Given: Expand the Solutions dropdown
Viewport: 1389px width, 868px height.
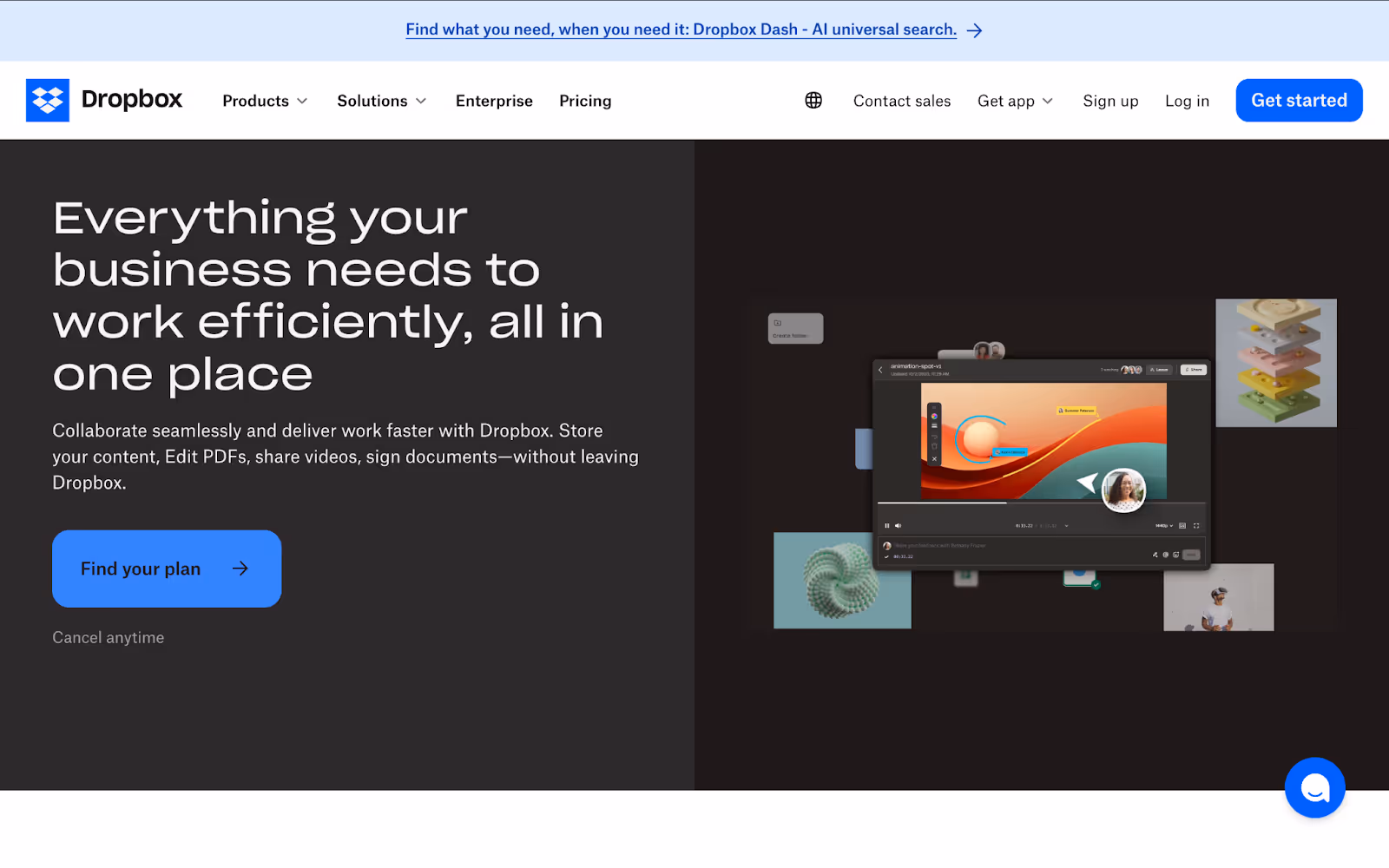Looking at the screenshot, I should tap(382, 101).
